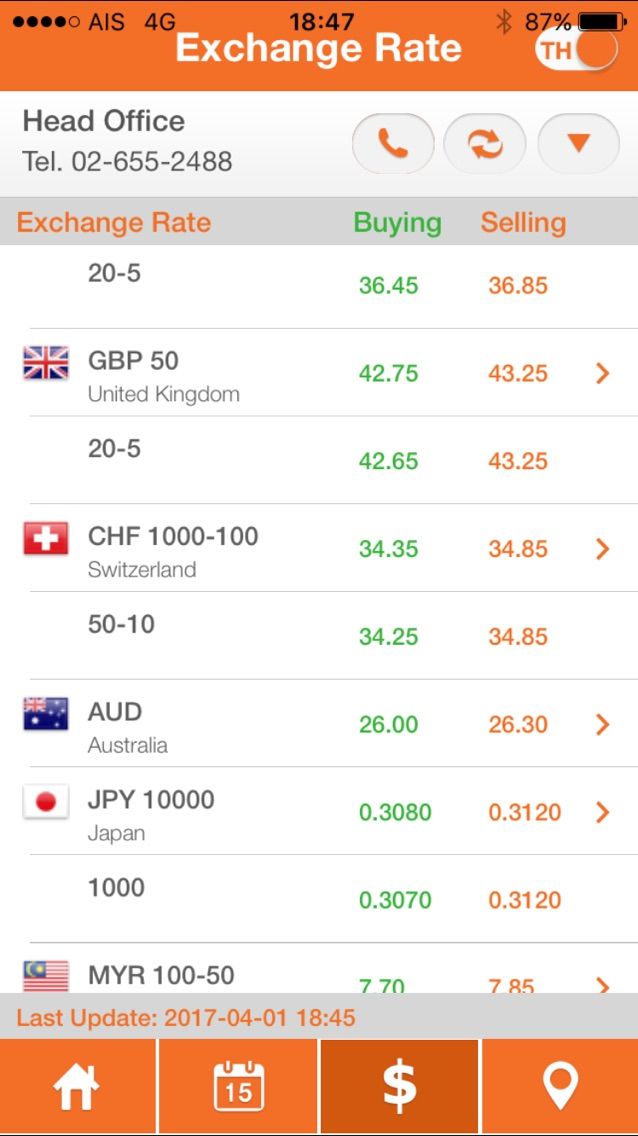Tap the Australia flag icon

(46, 714)
